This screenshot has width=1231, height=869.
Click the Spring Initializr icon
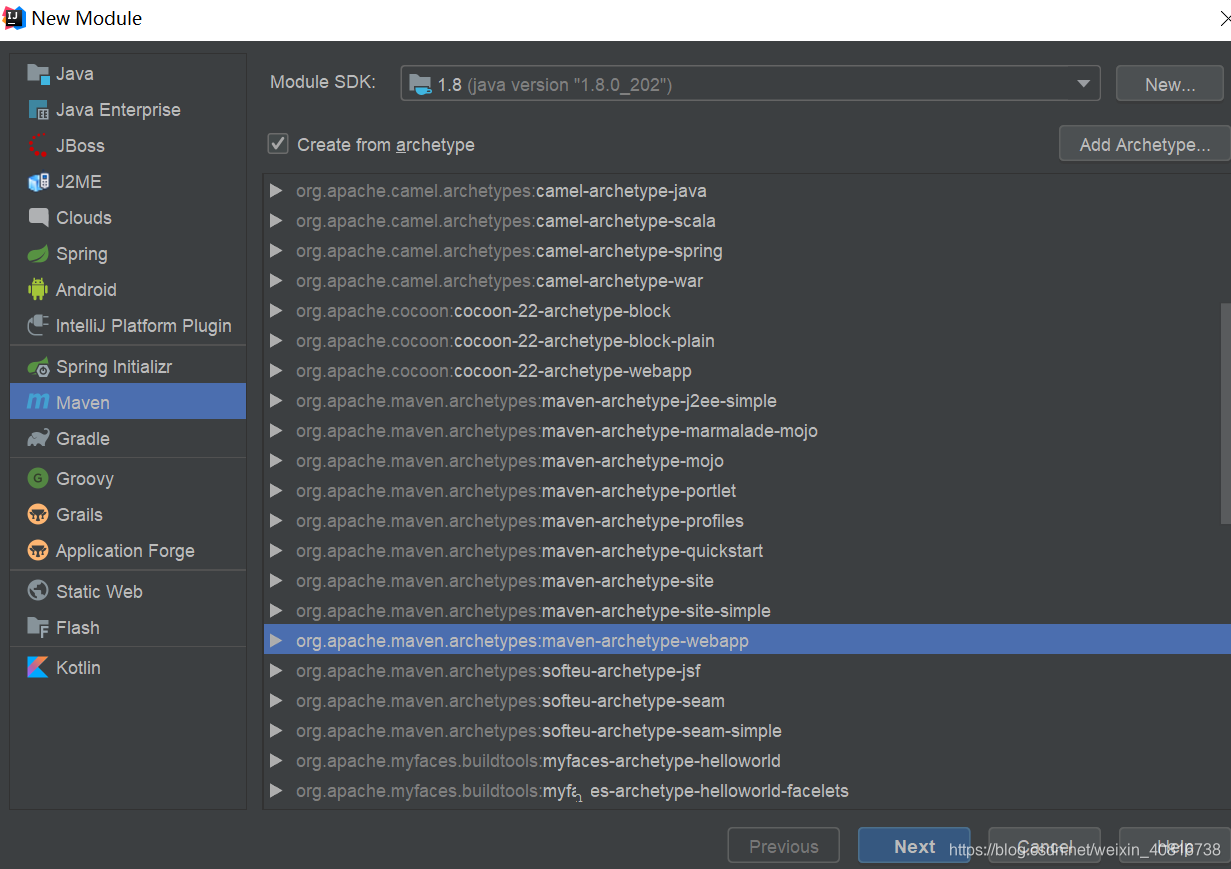point(38,367)
